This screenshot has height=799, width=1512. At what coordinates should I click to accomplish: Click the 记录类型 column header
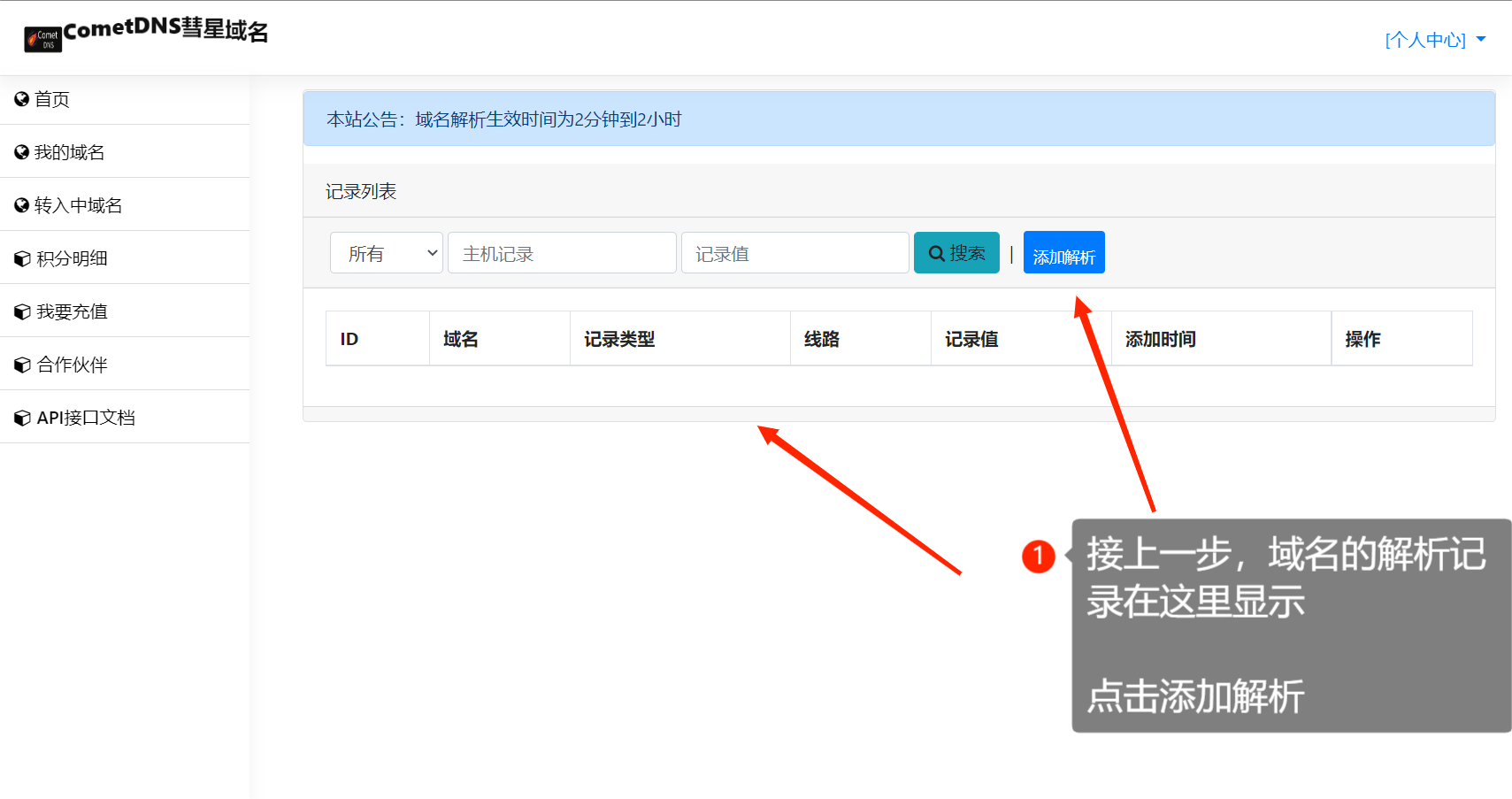point(619,339)
